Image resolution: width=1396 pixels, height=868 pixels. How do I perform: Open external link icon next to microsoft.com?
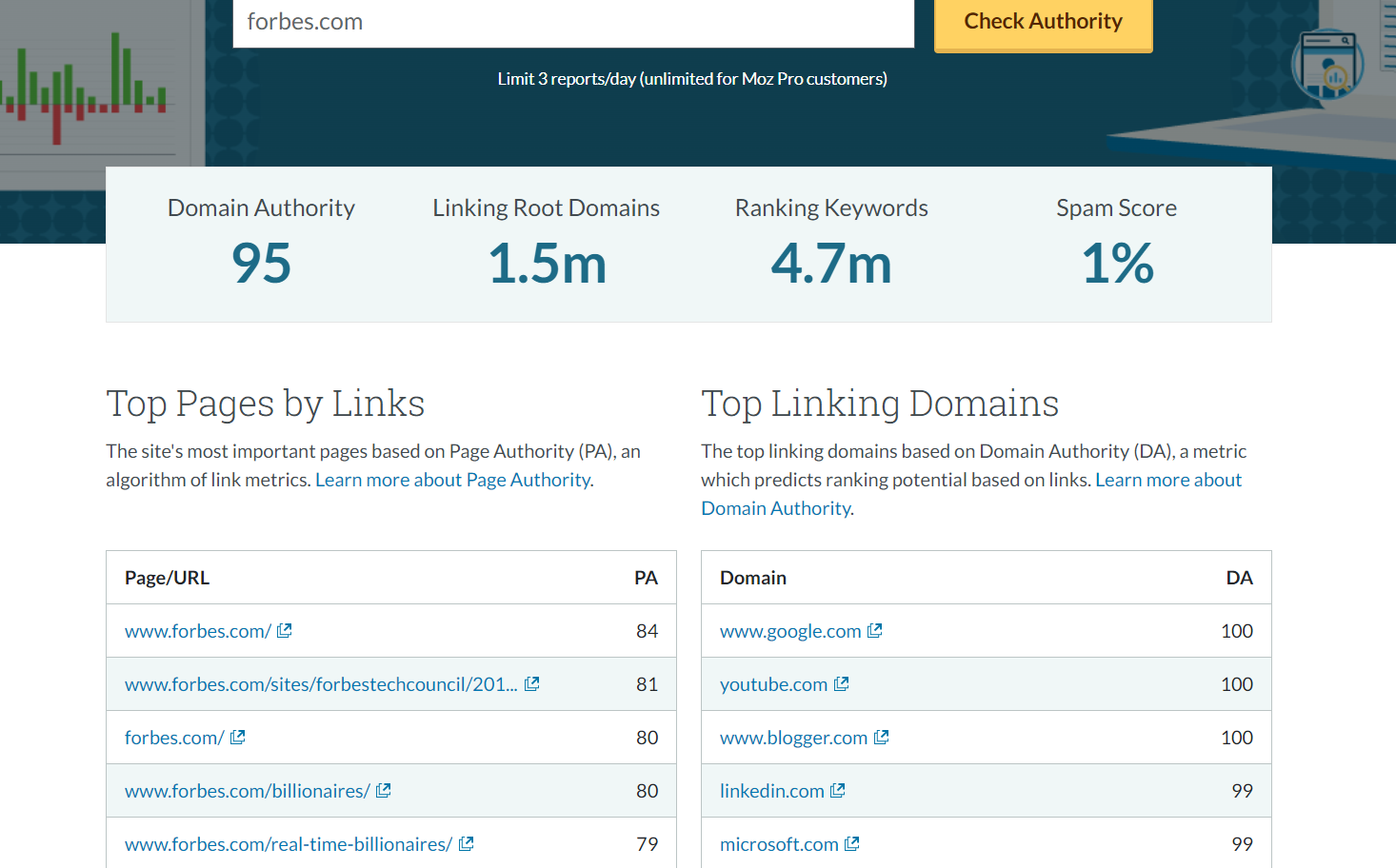[851, 844]
